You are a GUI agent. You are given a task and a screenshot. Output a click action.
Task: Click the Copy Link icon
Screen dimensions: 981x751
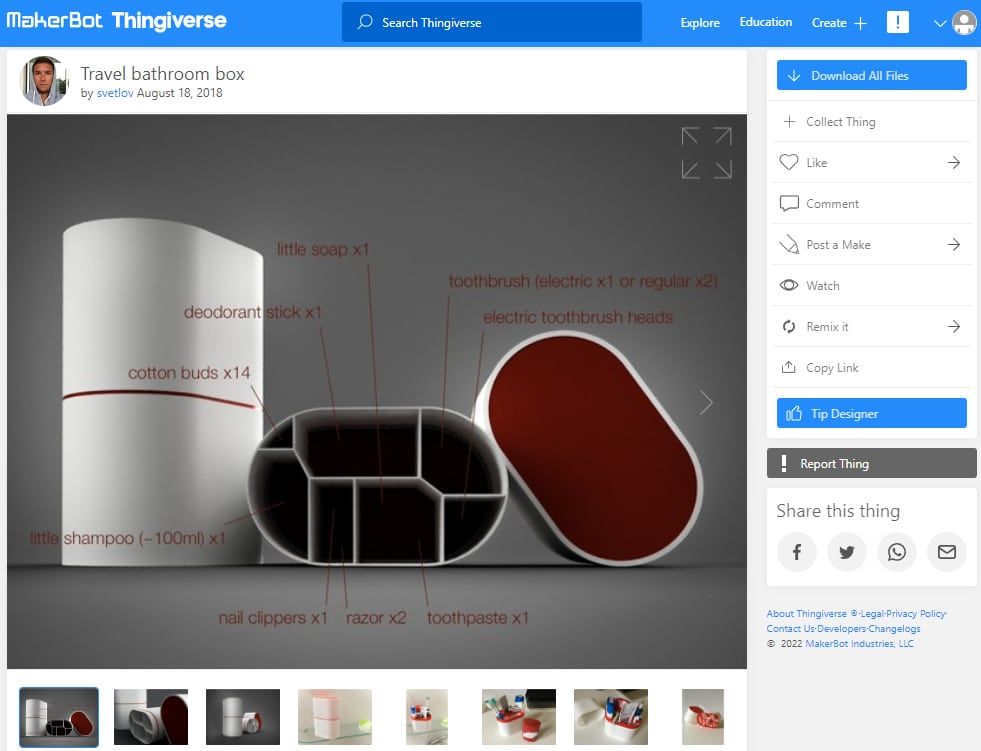[x=790, y=367]
